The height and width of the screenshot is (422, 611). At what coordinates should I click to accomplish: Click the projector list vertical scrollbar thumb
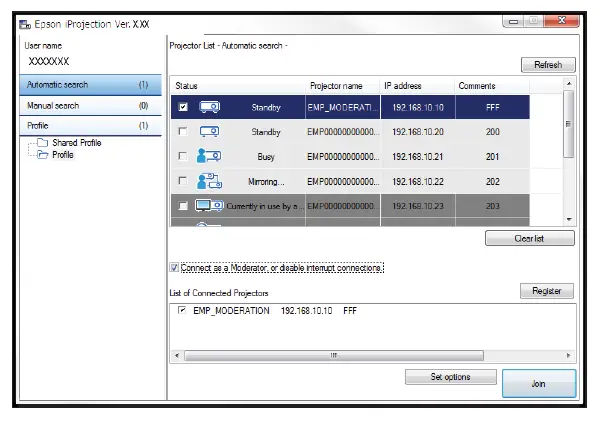569,124
